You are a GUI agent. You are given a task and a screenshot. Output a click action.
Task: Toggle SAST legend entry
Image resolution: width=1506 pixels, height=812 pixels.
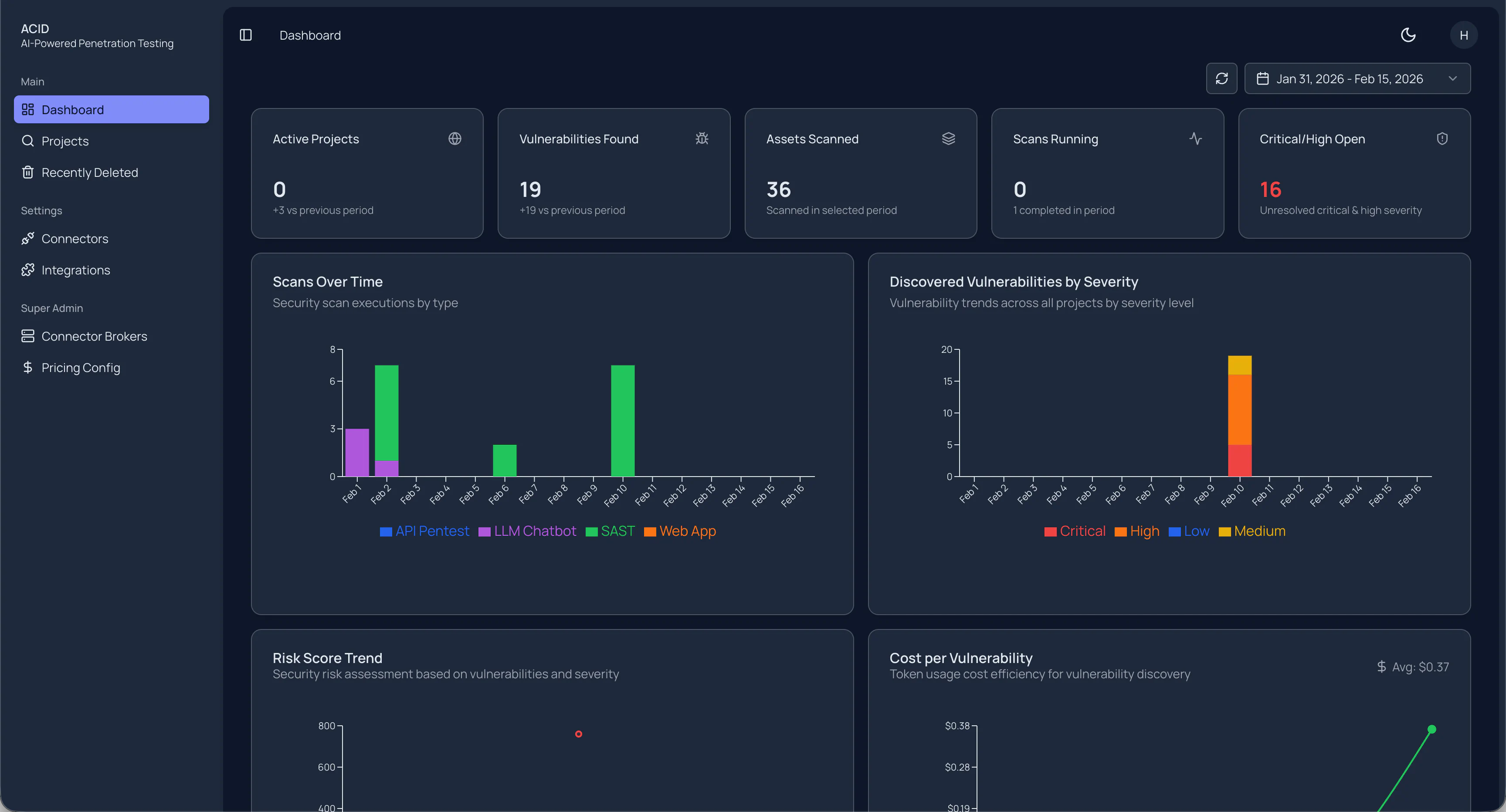(610, 531)
